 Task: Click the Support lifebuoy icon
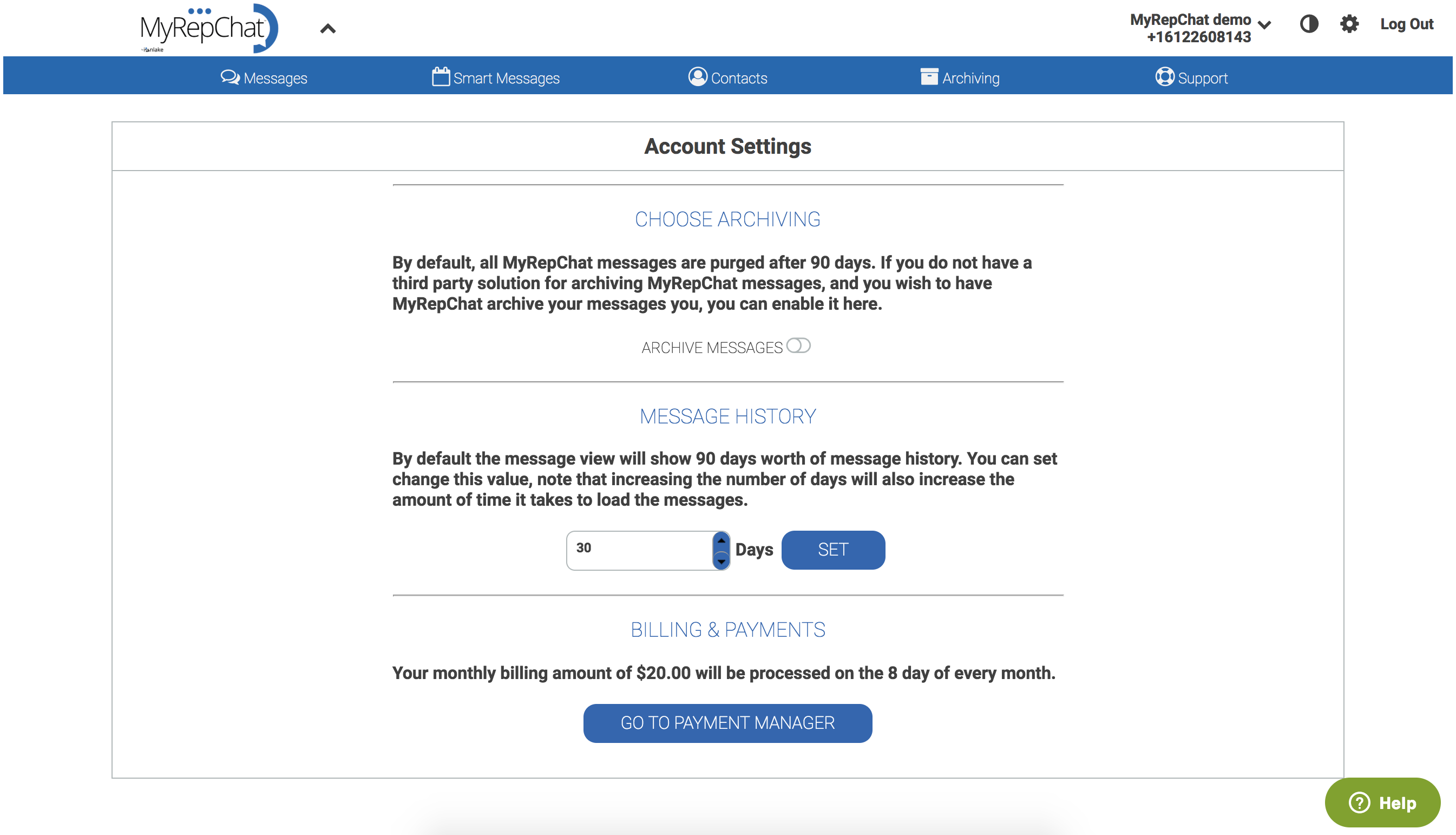[1164, 77]
